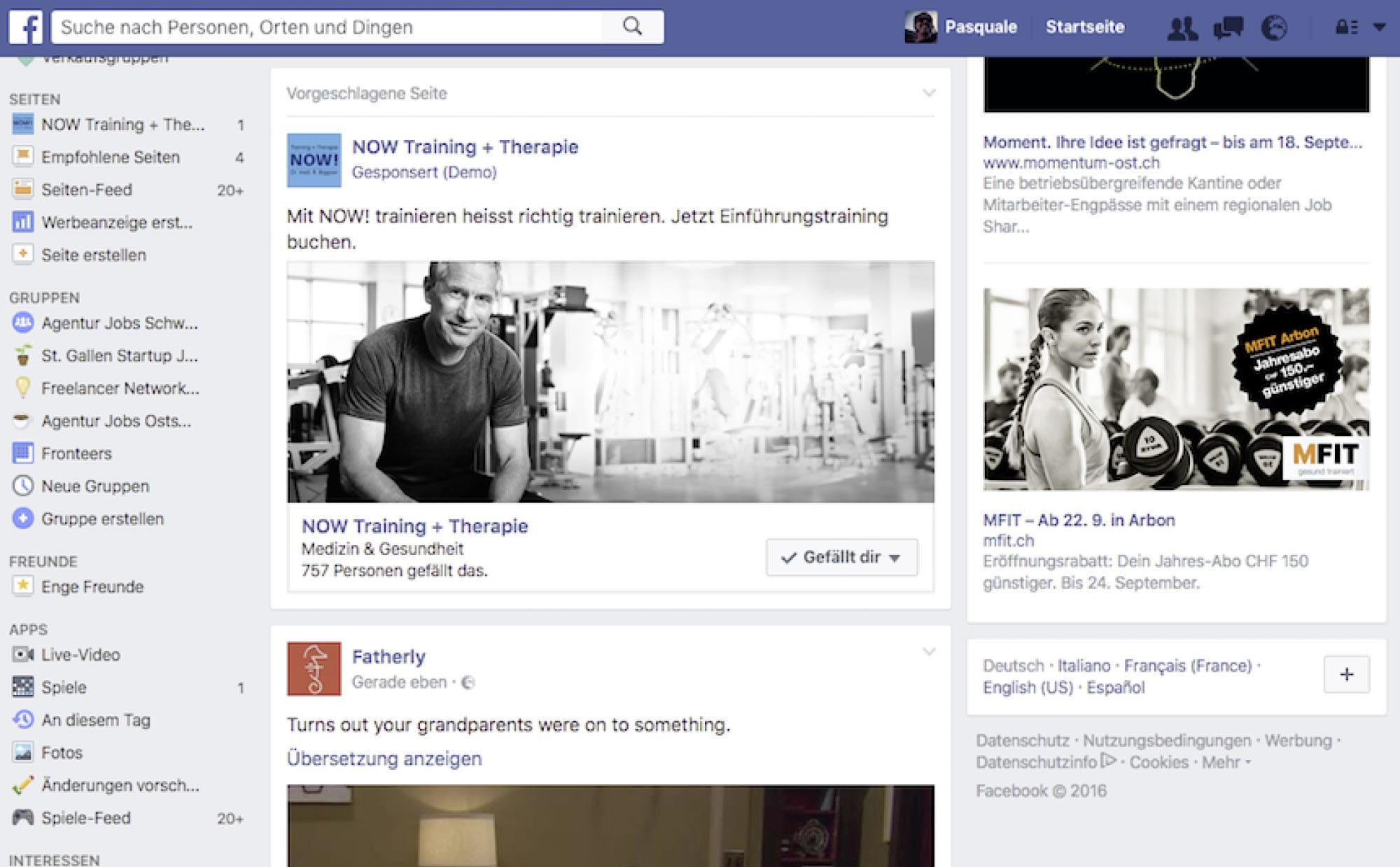The image size is (1400, 867).
Task: Click Übersetzung anzeigen link
Action: click(384, 759)
